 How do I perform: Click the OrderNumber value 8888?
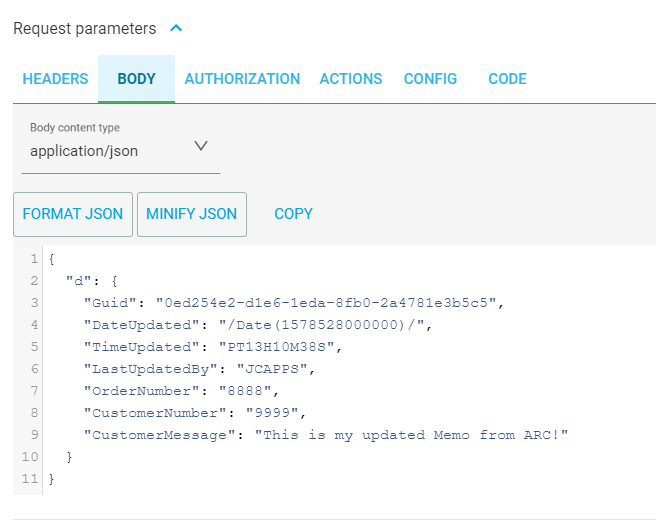click(x=245, y=390)
